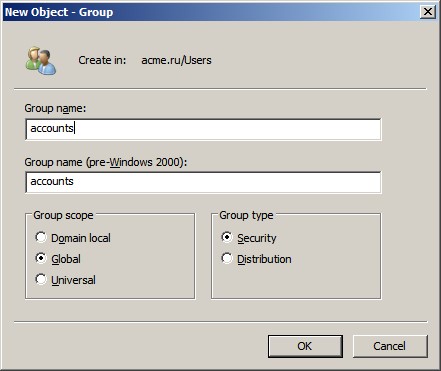Click the "Group name (pre-Windows 2000):" label
This screenshot has height=371, width=441.
[106, 162]
